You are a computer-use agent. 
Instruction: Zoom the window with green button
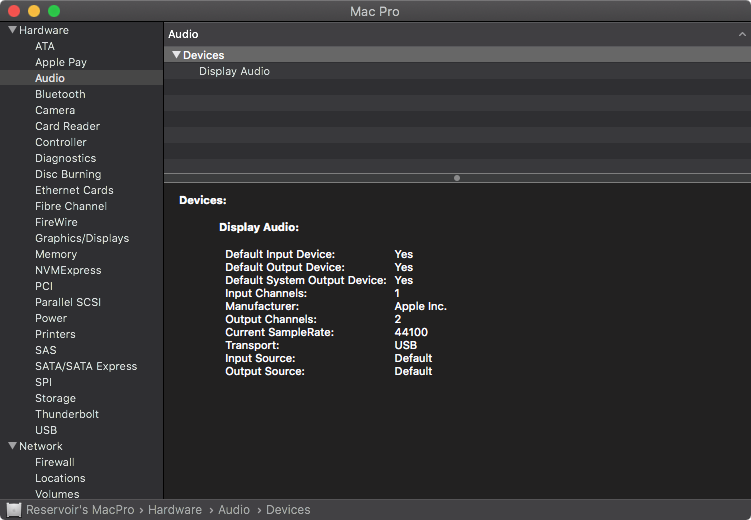54,11
